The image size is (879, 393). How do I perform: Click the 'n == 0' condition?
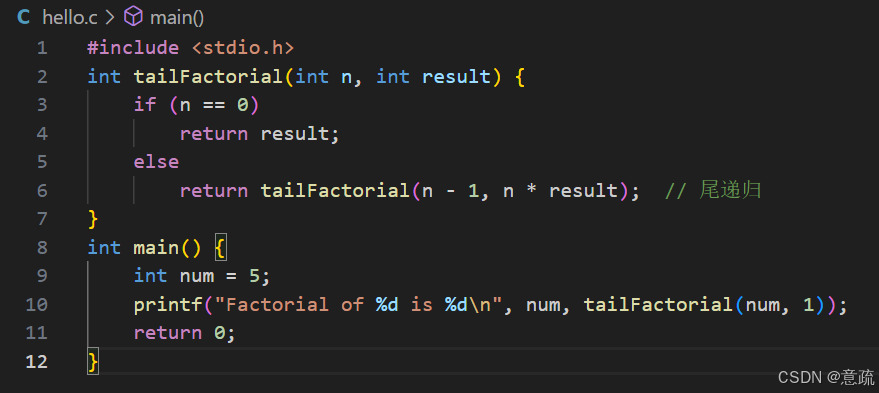pyautogui.click(x=214, y=105)
